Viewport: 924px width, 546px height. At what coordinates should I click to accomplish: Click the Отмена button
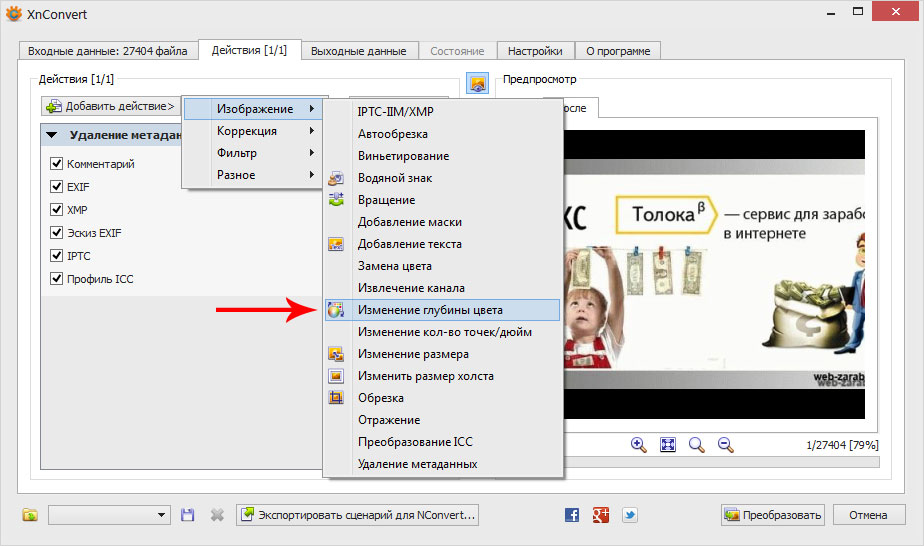[x=868, y=515]
